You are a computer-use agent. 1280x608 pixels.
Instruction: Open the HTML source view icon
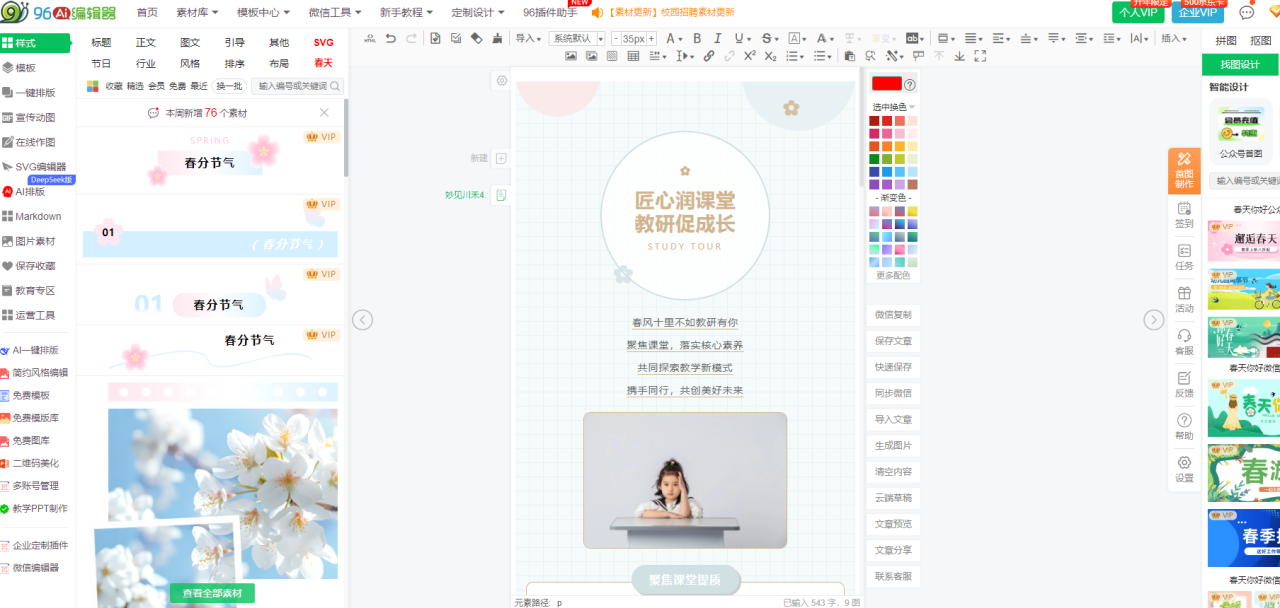tap(370, 38)
